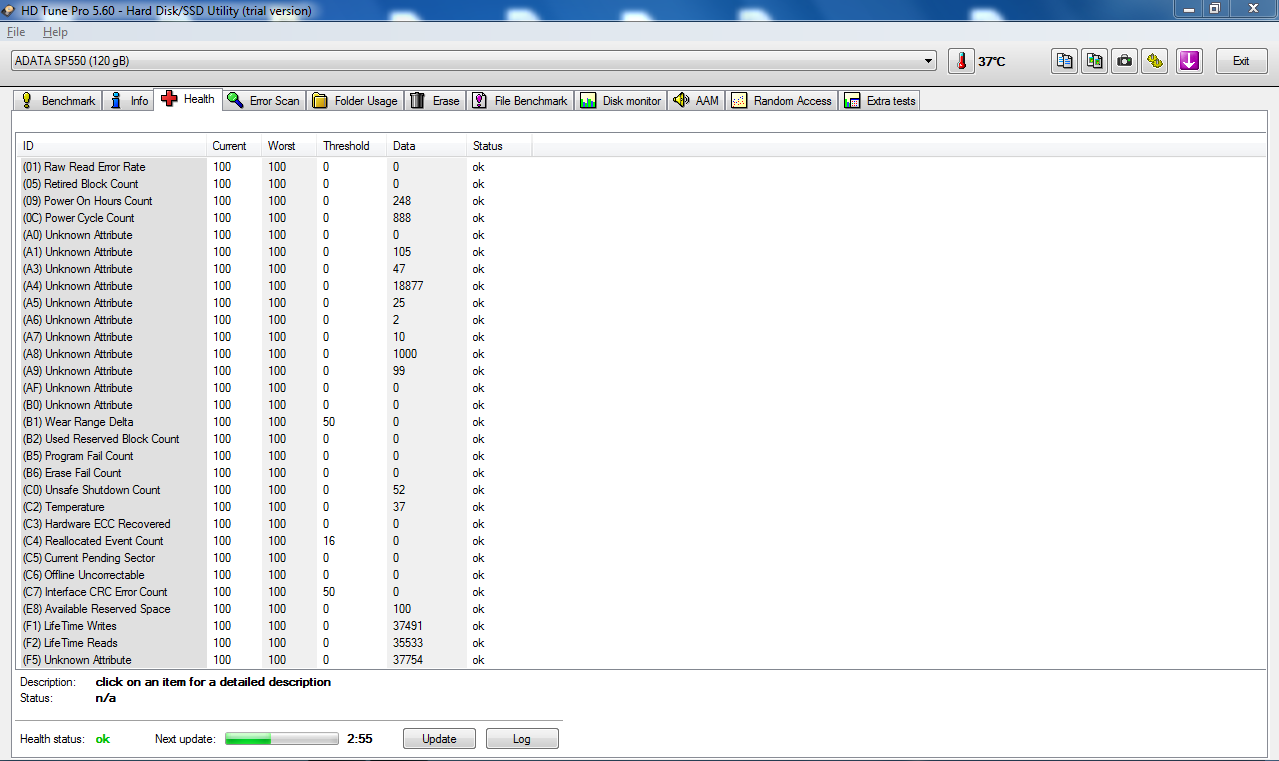Click the Current column header
Image resolution: width=1279 pixels, height=761 pixels.
[x=234, y=146]
